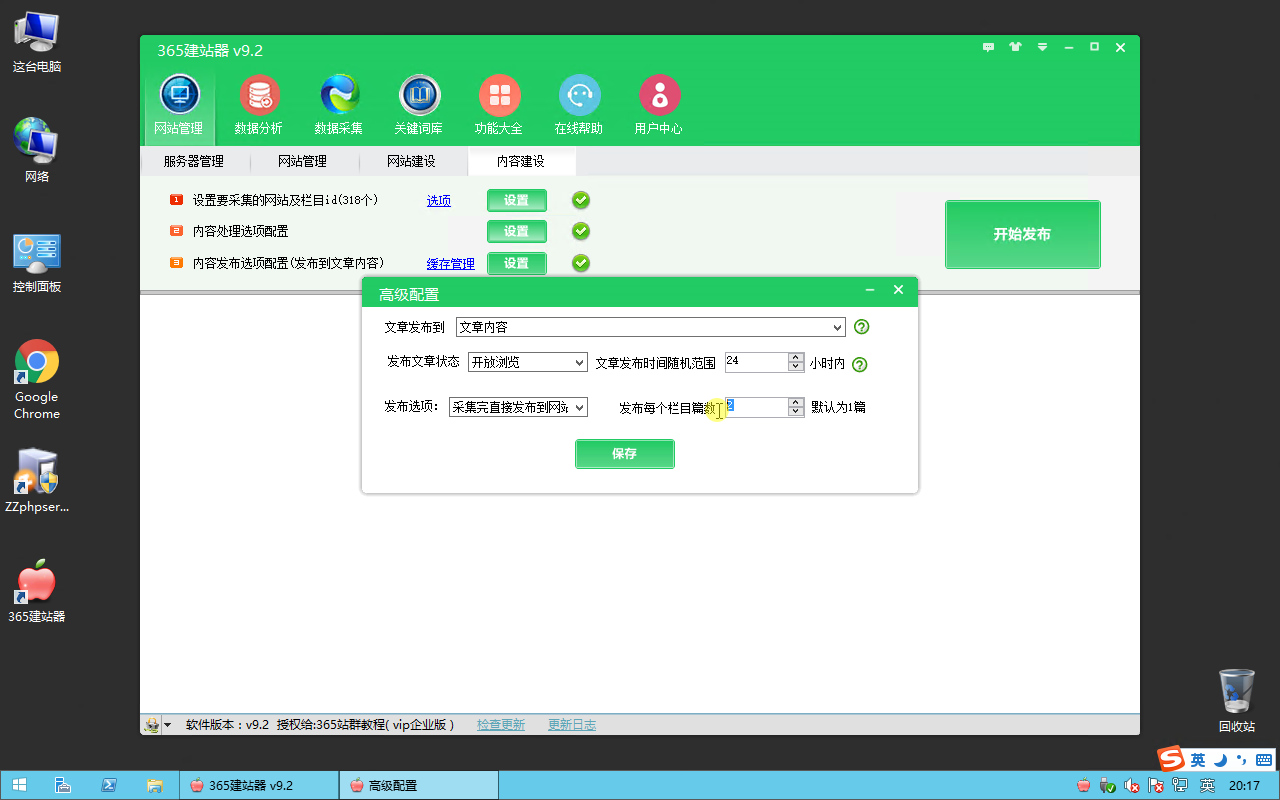Click the network icon in system tray
1280x800 pixels.
(1181, 786)
